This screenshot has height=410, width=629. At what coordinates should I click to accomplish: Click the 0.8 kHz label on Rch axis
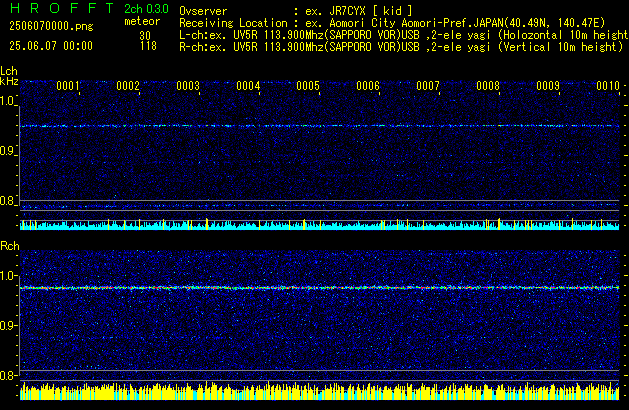point(8,375)
